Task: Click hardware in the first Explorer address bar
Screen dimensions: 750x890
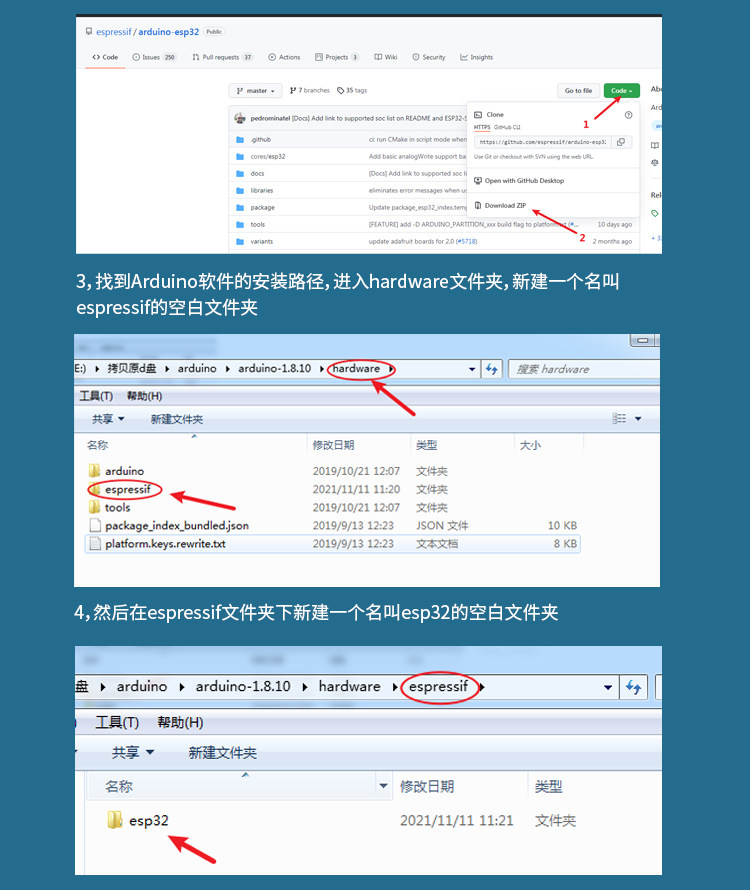Action: point(356,368)
